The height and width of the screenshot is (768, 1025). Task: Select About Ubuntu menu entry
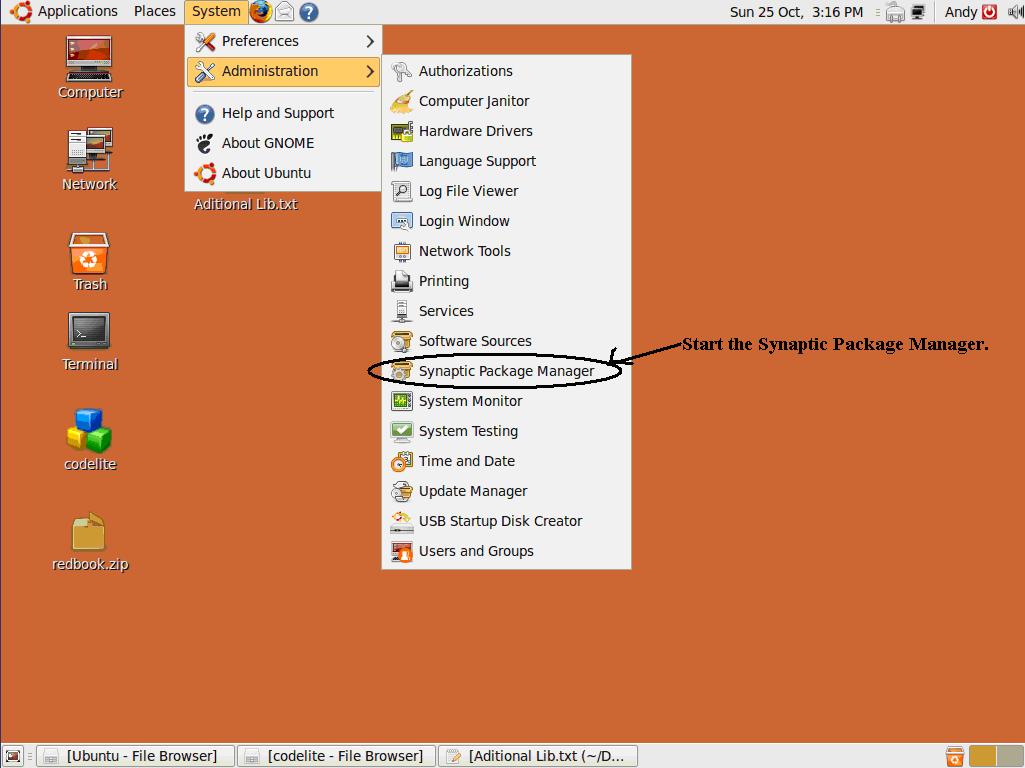coord(282,173)
